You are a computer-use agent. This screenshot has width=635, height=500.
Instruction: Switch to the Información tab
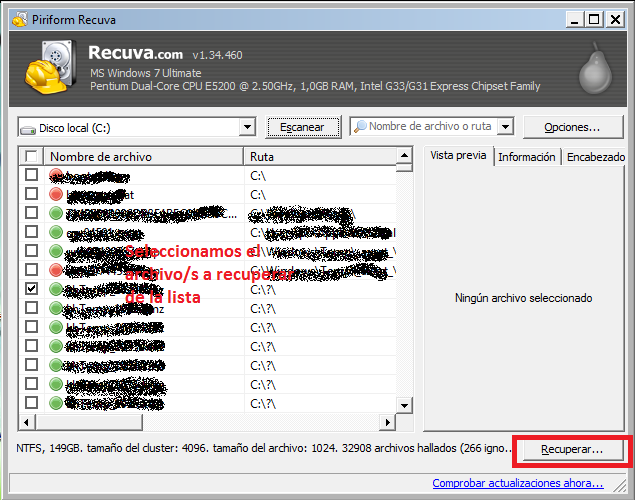coord(526,157)
